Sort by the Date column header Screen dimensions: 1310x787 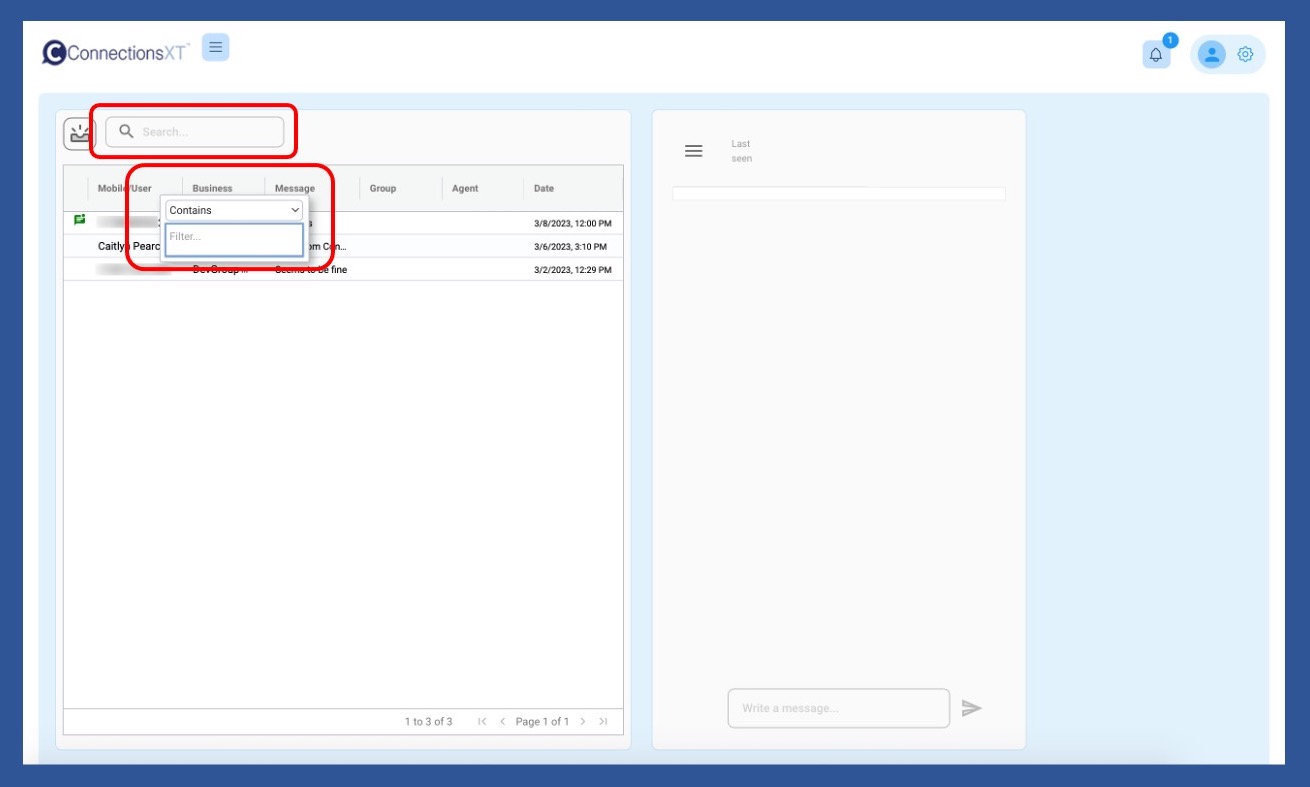pos(544,188)
